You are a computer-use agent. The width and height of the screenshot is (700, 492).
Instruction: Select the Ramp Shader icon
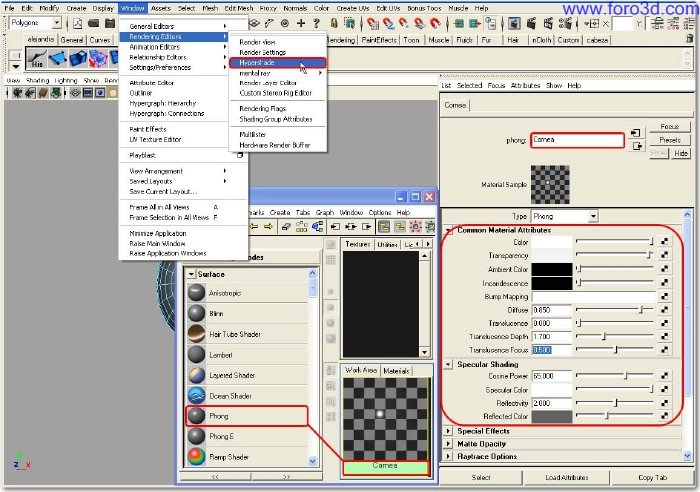tap(196, 457)
